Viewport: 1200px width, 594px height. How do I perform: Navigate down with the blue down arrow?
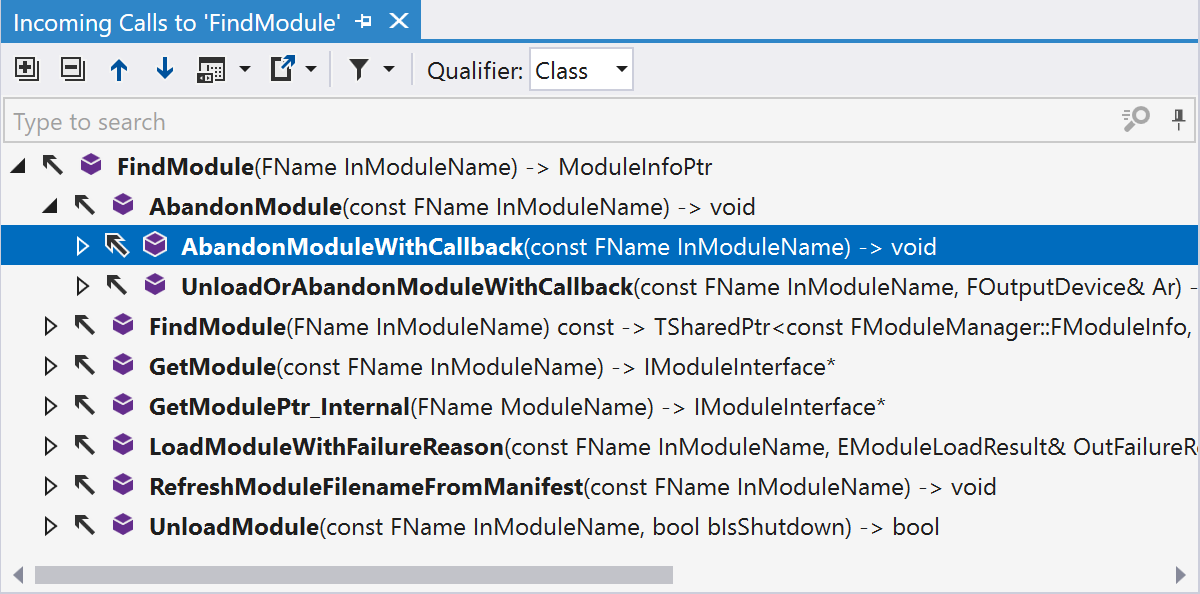point(164,69)
